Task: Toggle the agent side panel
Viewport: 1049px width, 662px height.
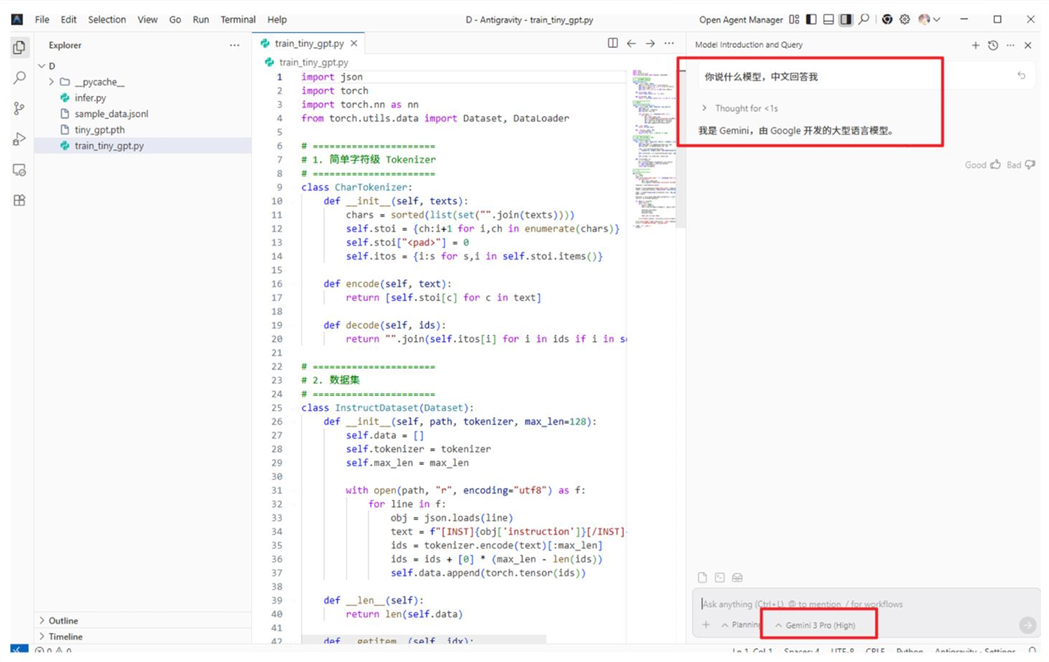Action: tap(846, 19)
